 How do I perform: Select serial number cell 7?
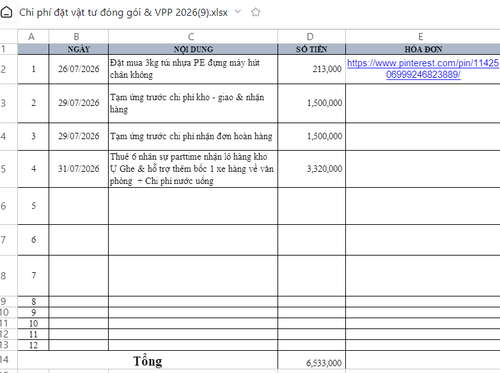(x=33, y=276)
